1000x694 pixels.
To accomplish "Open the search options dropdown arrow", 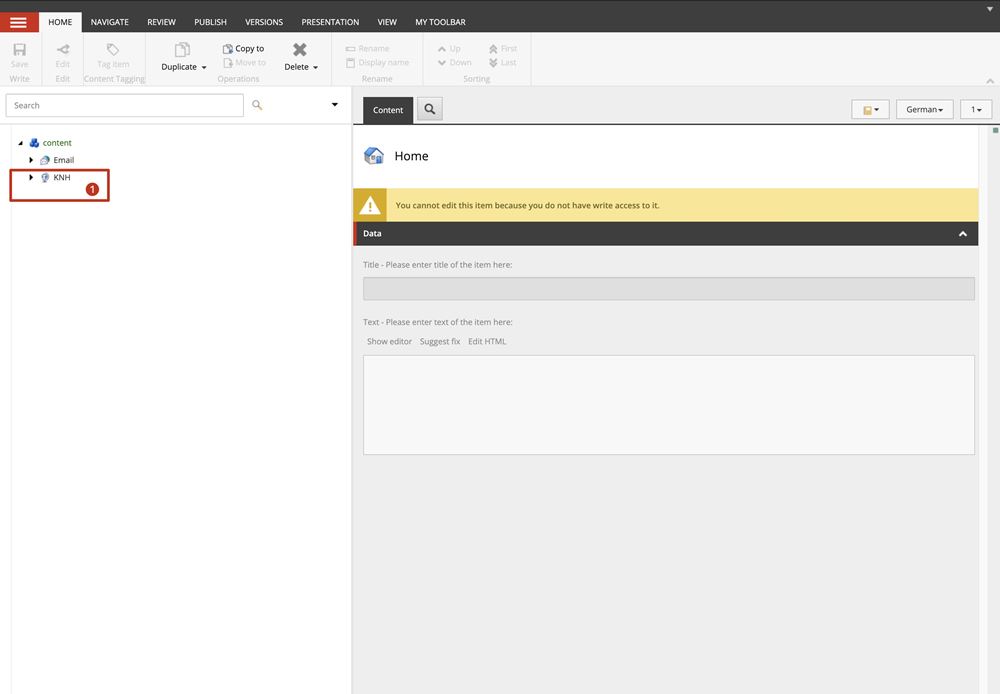I will [x=334, y=105].
